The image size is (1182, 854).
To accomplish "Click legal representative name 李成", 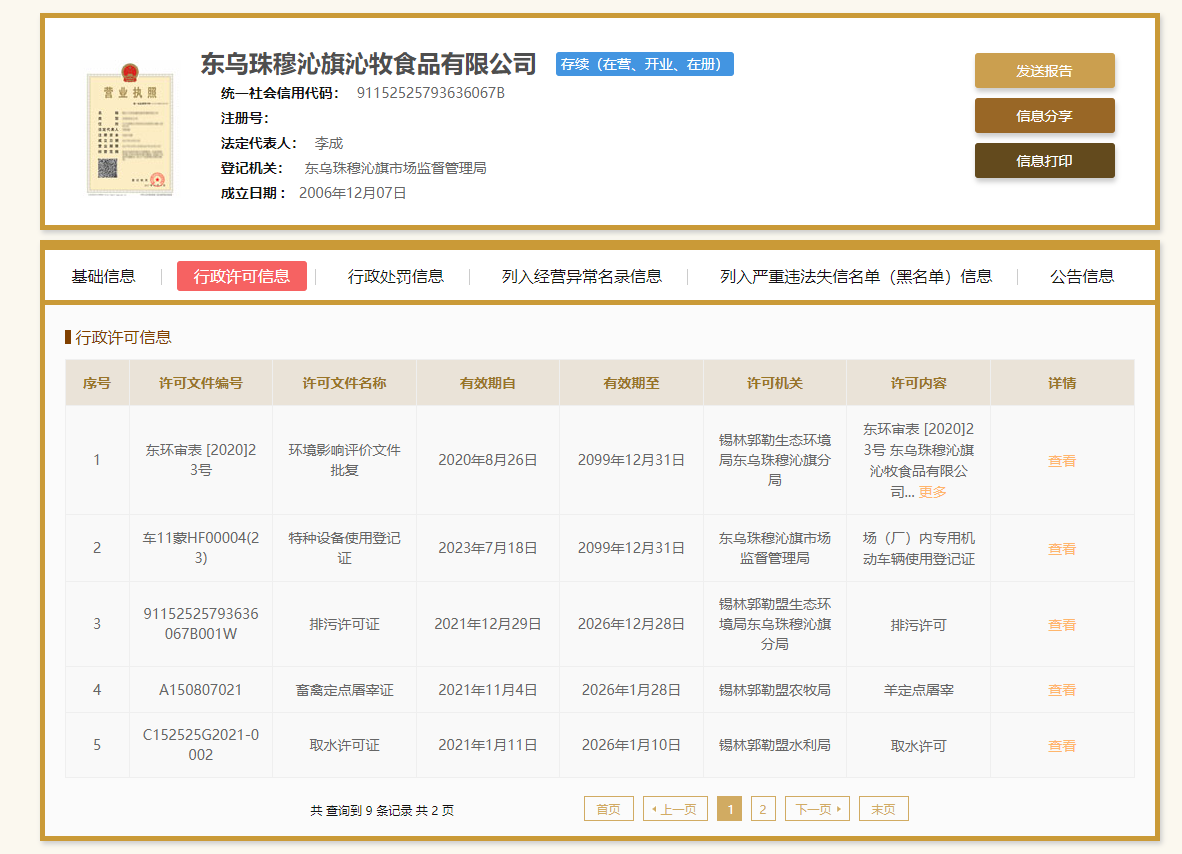I will [x=329, y=143].
